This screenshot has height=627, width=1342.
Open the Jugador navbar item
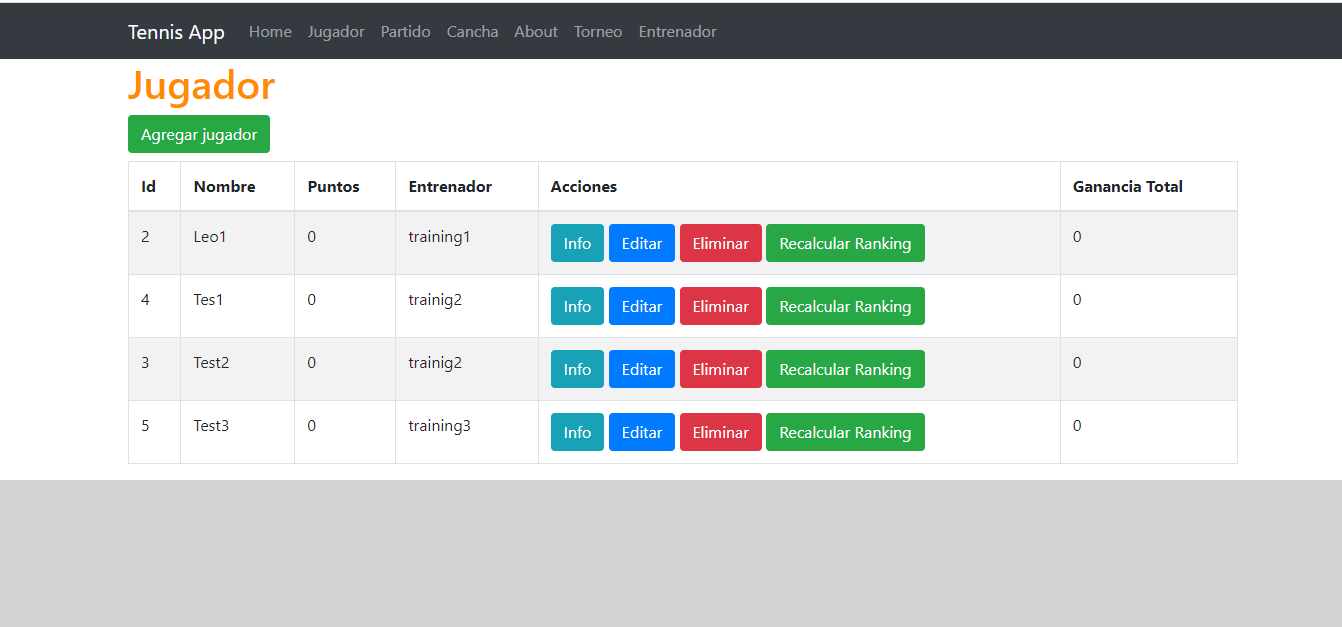pyautogui.click(x=336, y=32)
